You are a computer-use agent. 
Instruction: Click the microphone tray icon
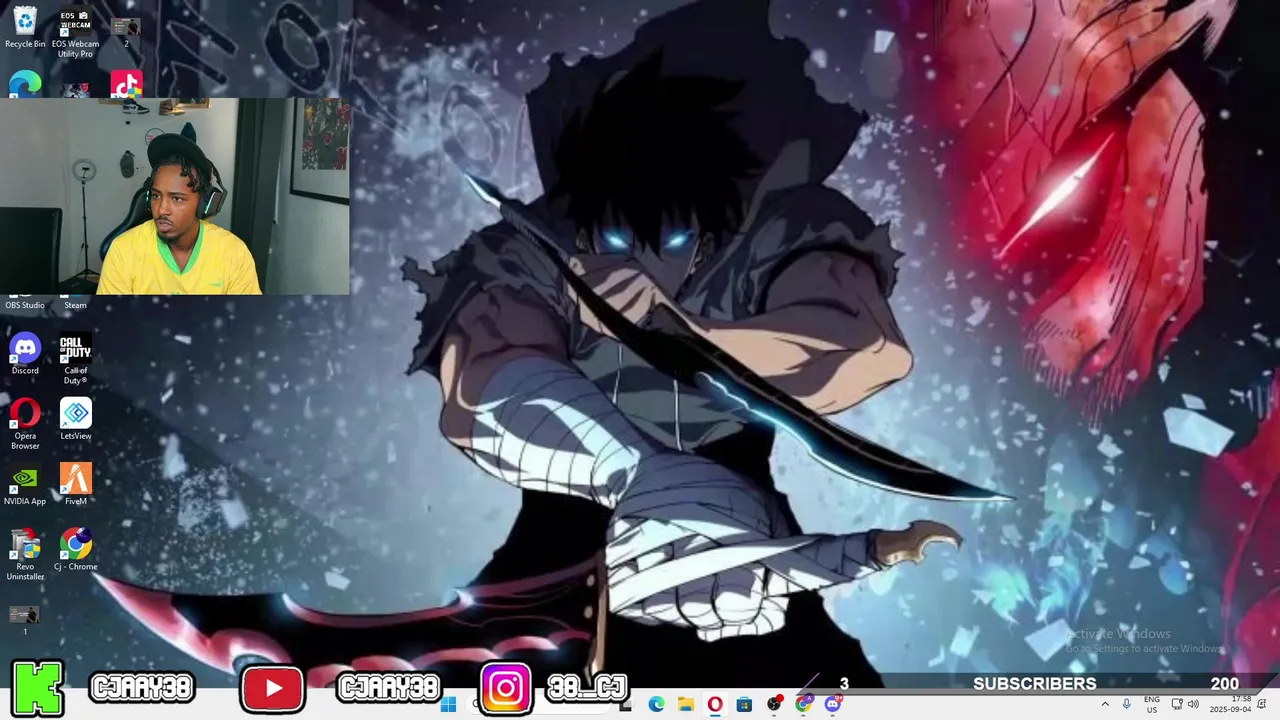click(x=1127, y=704)
